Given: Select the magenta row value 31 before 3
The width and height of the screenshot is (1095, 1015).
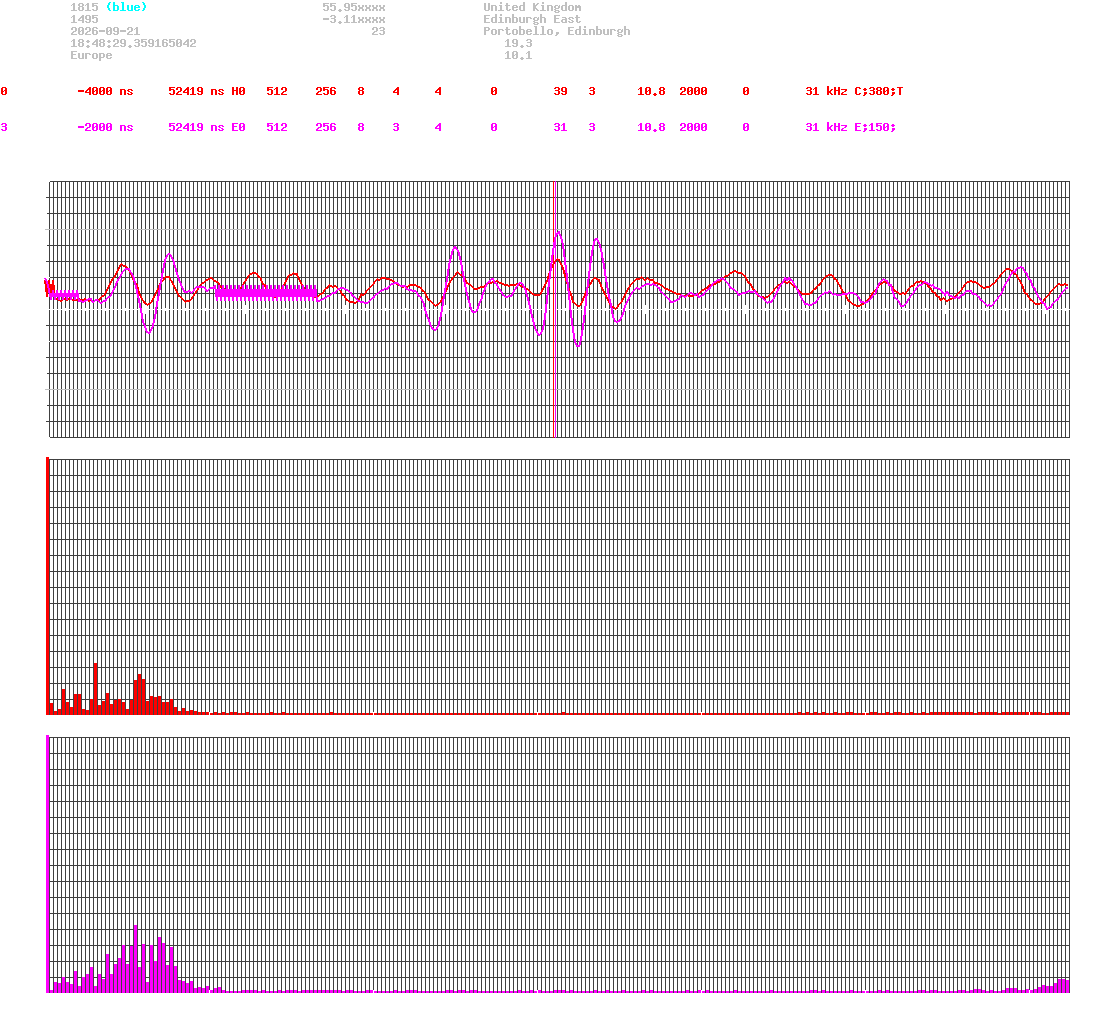Looking at the screenshot, I should coord(560,127).
